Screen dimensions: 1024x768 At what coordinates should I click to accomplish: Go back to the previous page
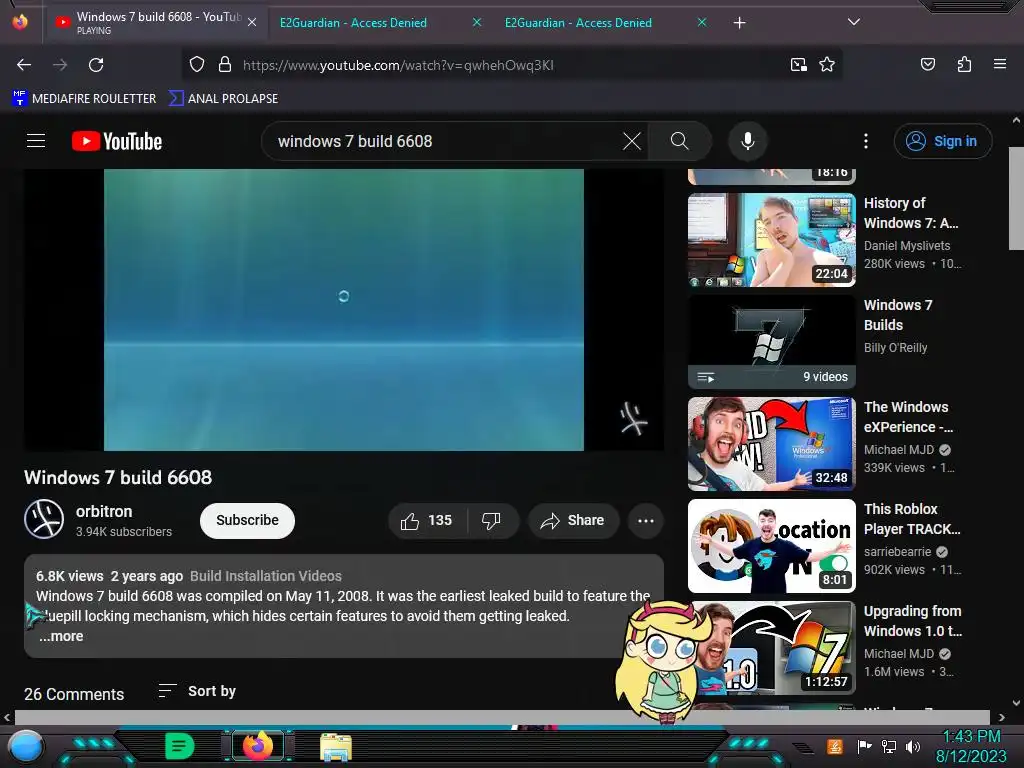click(24, 65)
